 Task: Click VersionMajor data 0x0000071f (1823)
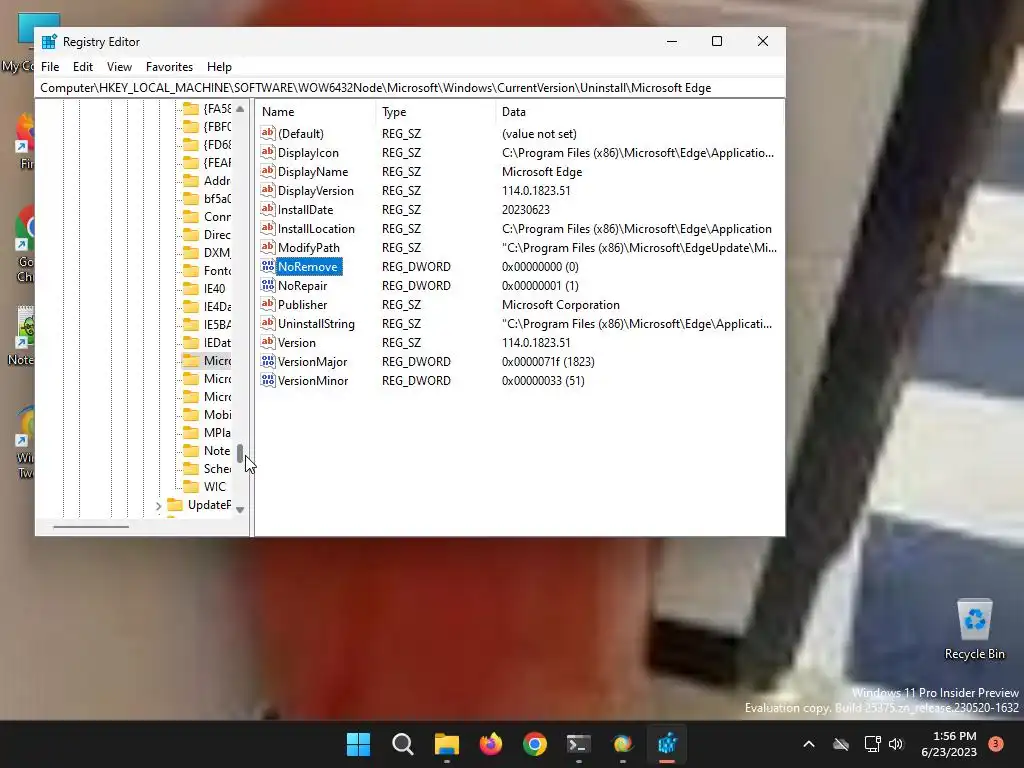(548, 361)
